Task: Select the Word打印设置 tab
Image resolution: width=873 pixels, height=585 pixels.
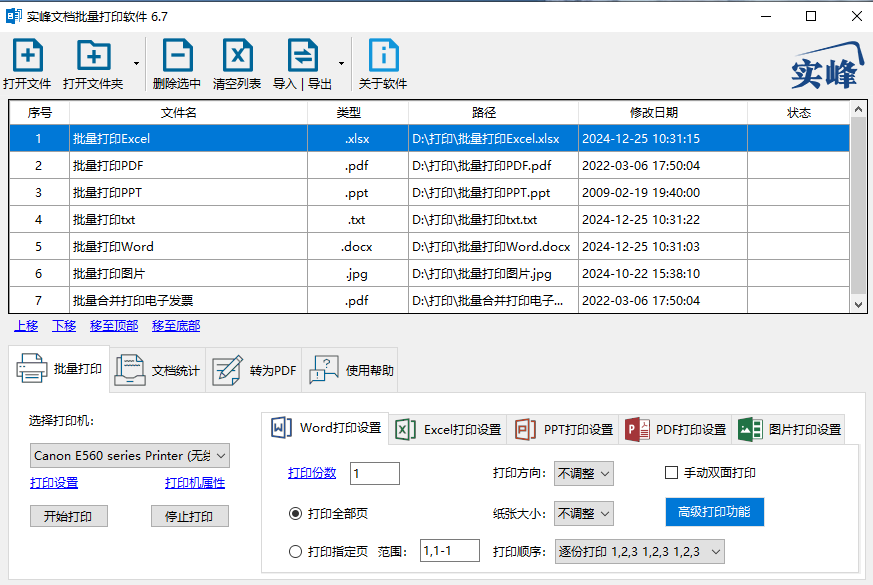Action: click(325, 428)
